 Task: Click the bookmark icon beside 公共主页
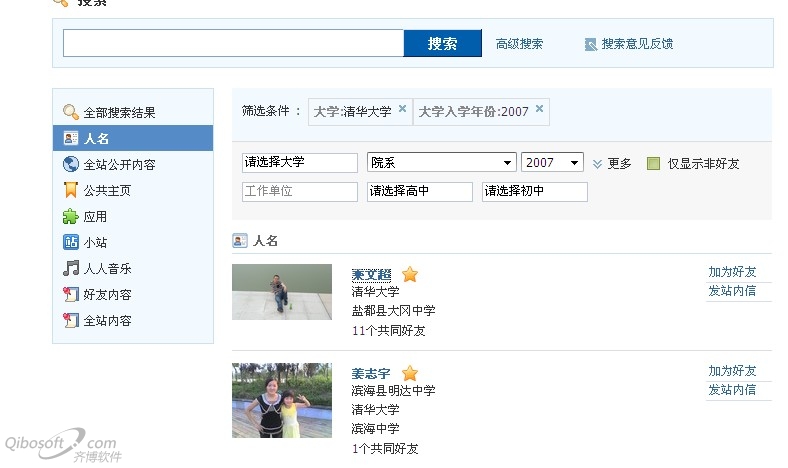[x=70, y=190]
